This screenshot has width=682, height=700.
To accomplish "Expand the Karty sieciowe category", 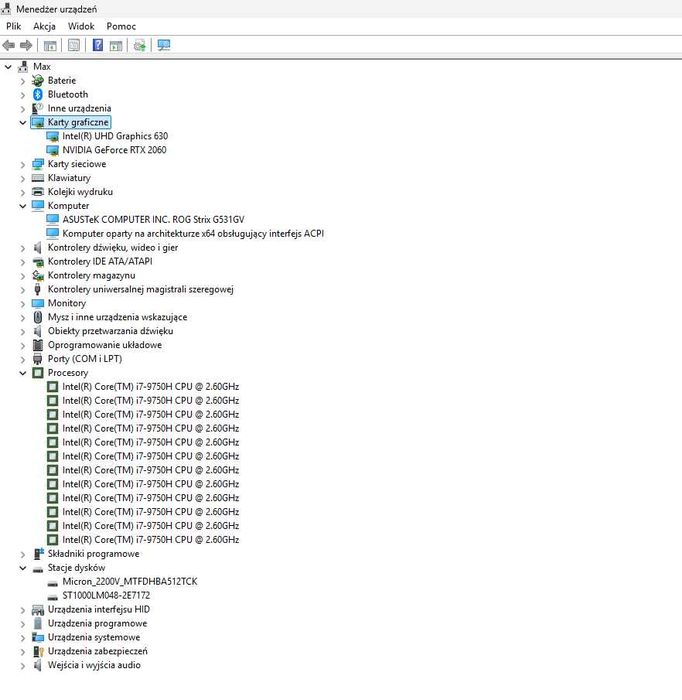I will [x=23, y=165].
